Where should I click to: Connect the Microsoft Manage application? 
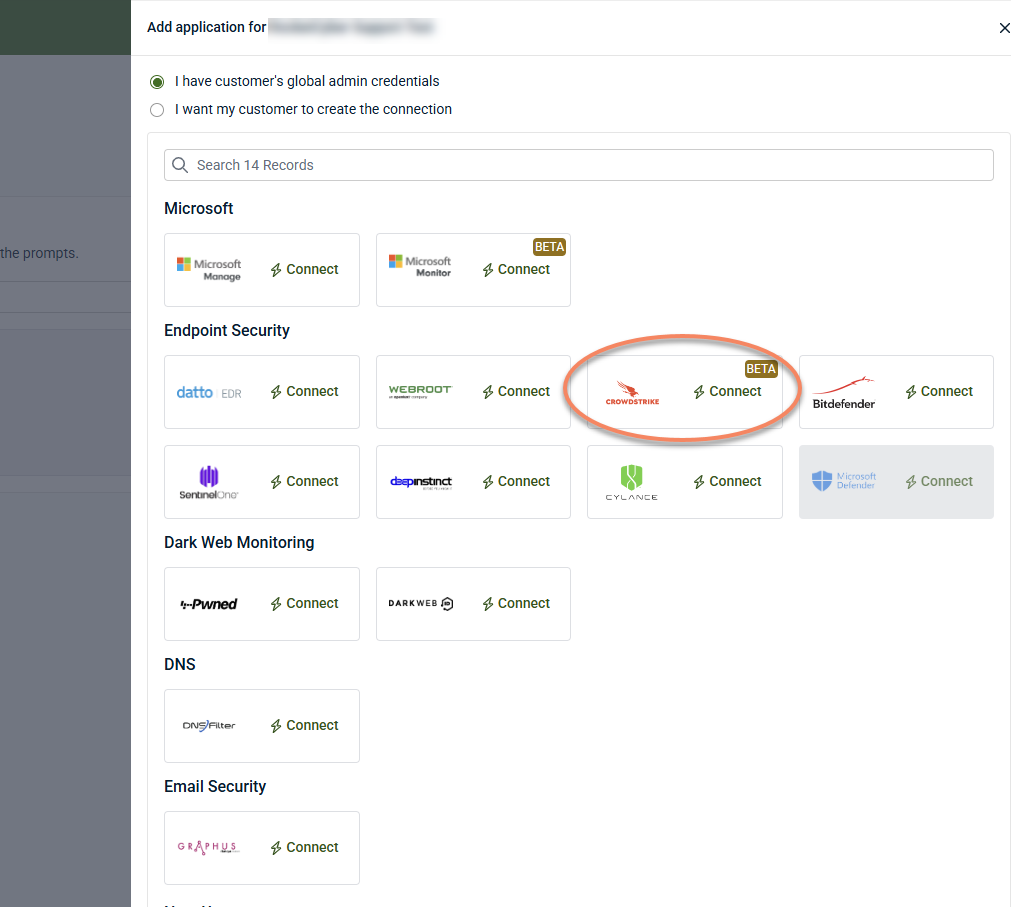pos(304,269)
